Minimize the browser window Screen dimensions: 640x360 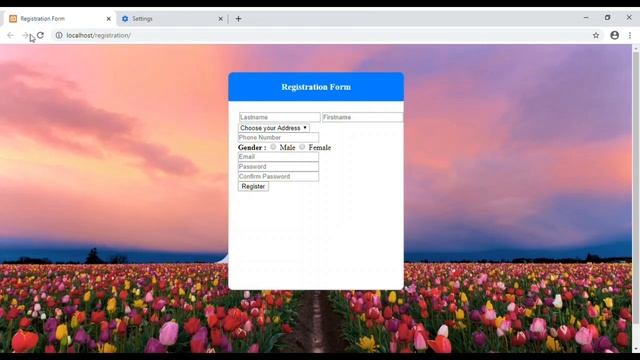coord(586,18)
